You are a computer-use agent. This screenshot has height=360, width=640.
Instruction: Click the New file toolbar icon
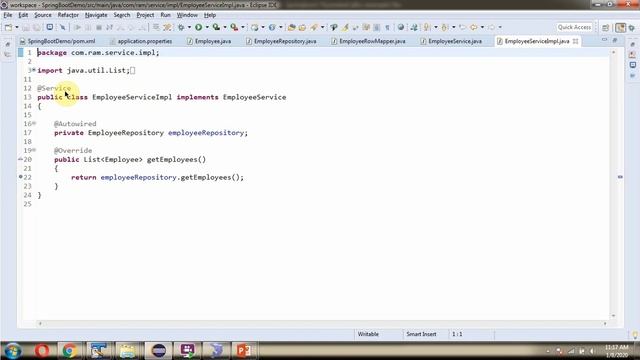tap(9, 27)
